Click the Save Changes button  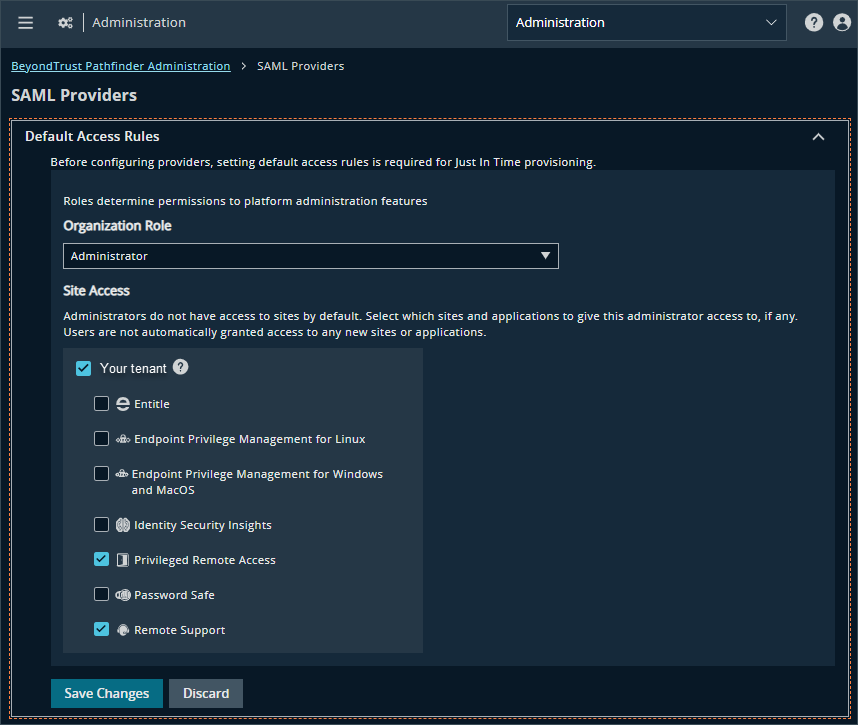tap(107, 693)
